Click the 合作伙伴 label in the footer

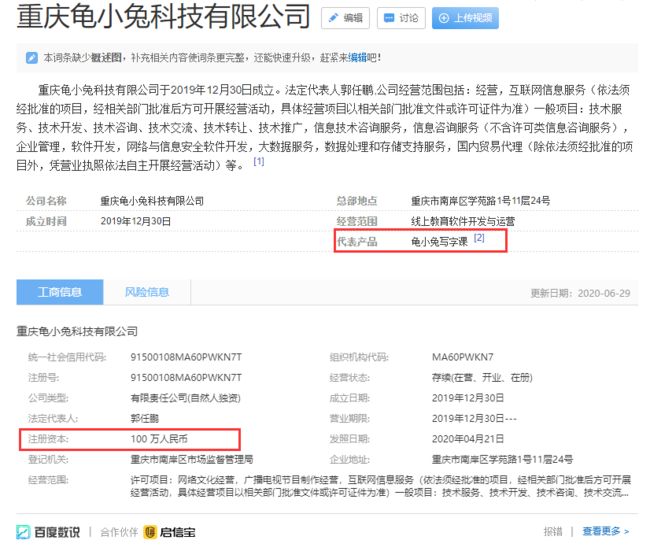tap(119, 532)
